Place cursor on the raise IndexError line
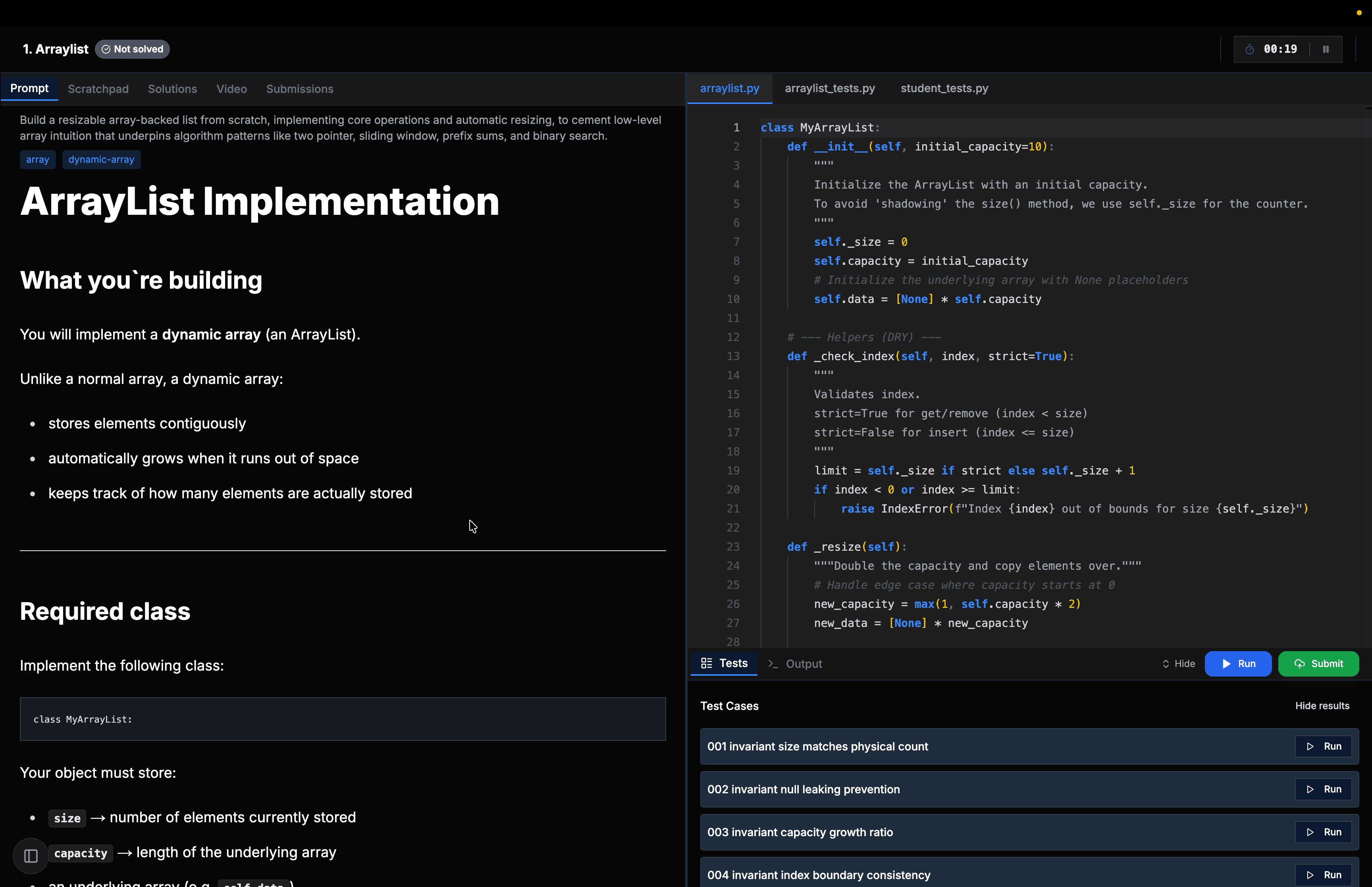This screenshot has width=1372, height=887. coord(1074,509)
